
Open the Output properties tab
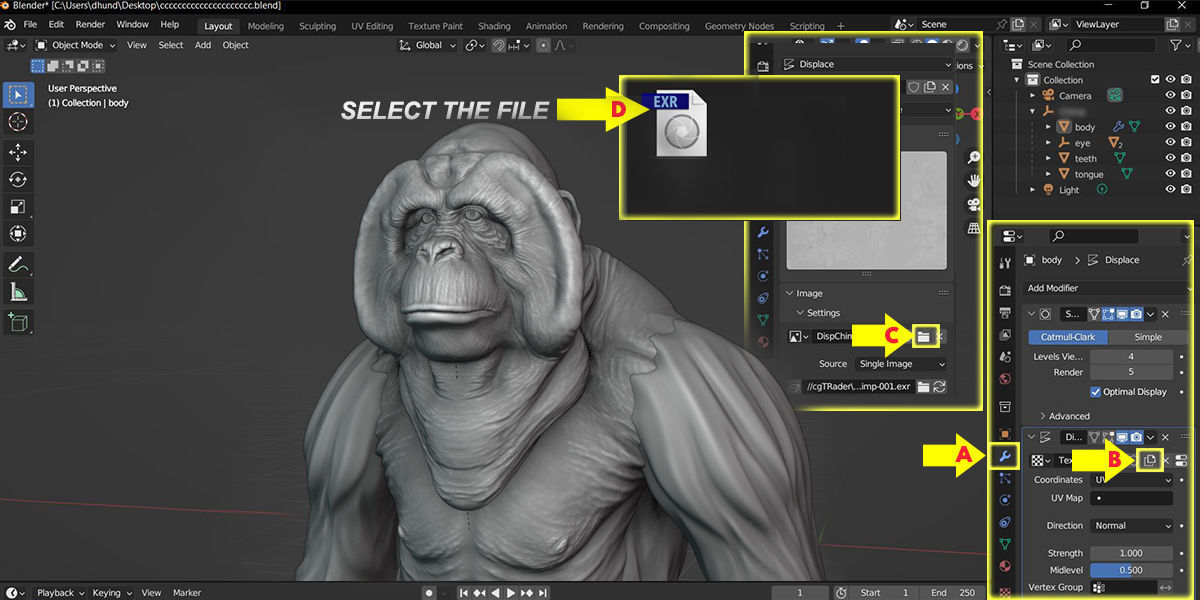1006,312
